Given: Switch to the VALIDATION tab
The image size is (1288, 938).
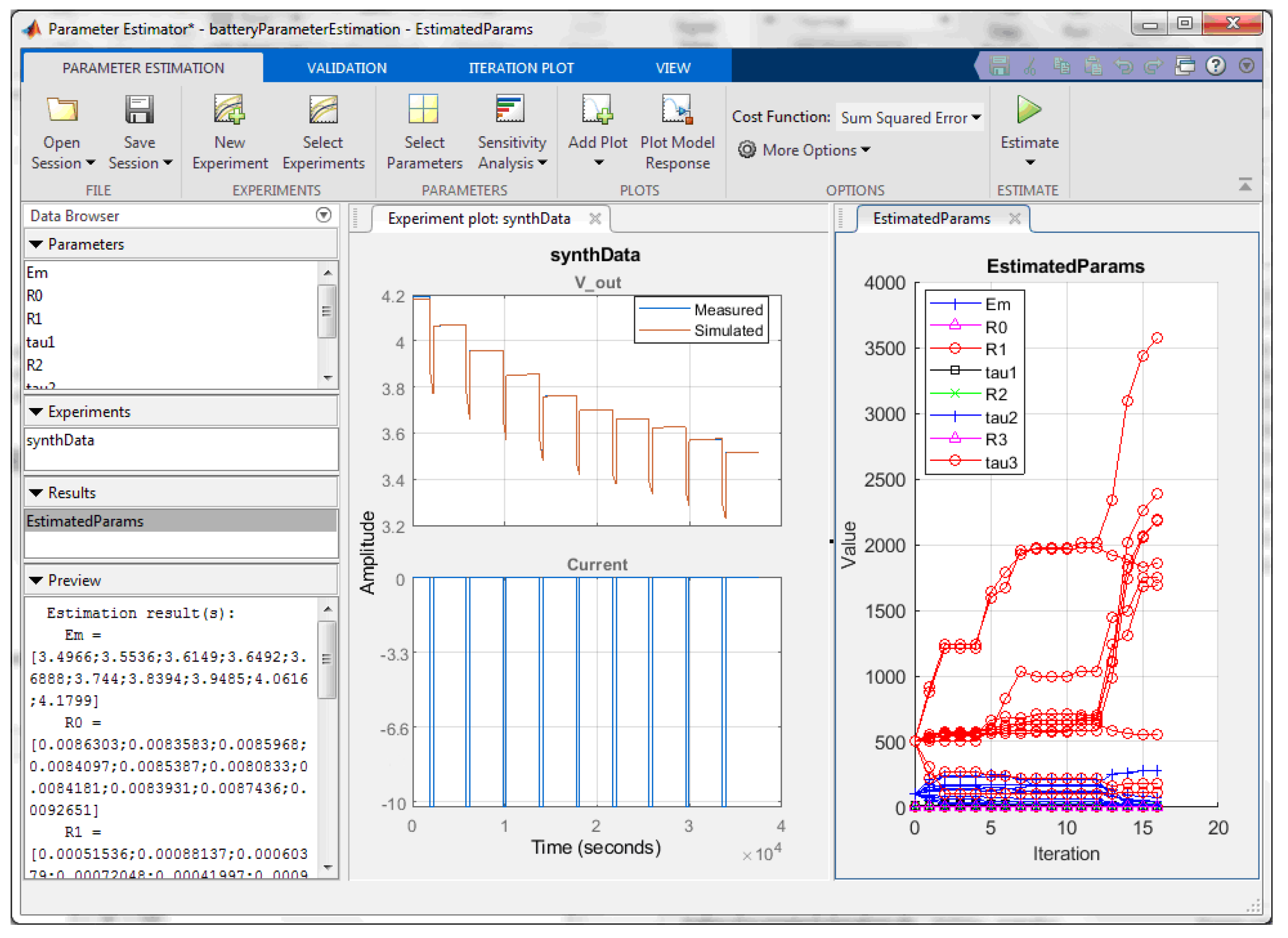Looking at the screenshot, I should (x=346, y=68).
